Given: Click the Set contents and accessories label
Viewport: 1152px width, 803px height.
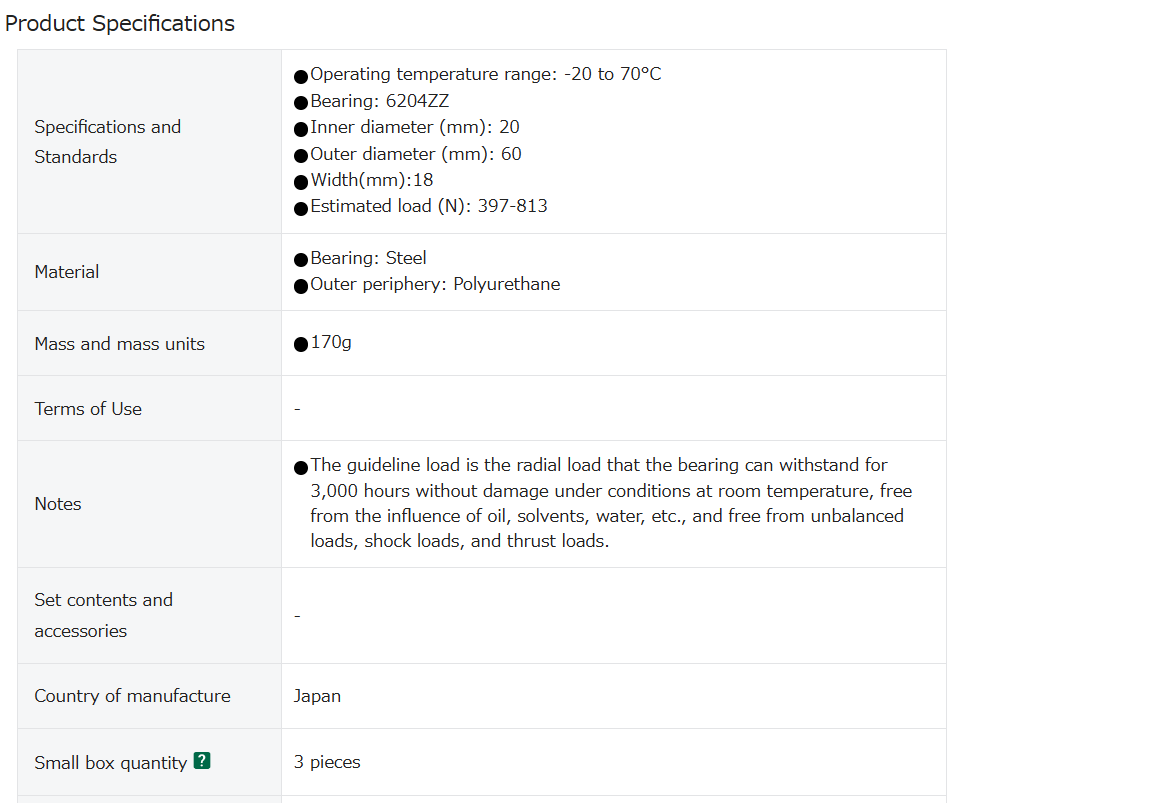Looking at the screenshot, I should pos(103,616).
